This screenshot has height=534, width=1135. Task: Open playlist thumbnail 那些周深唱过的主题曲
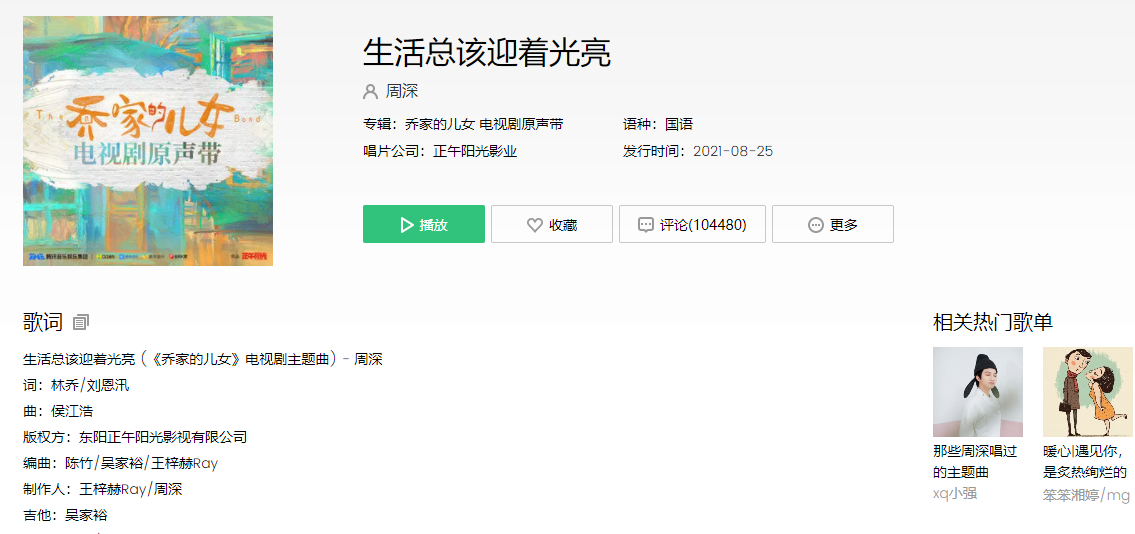coord(977,391)
